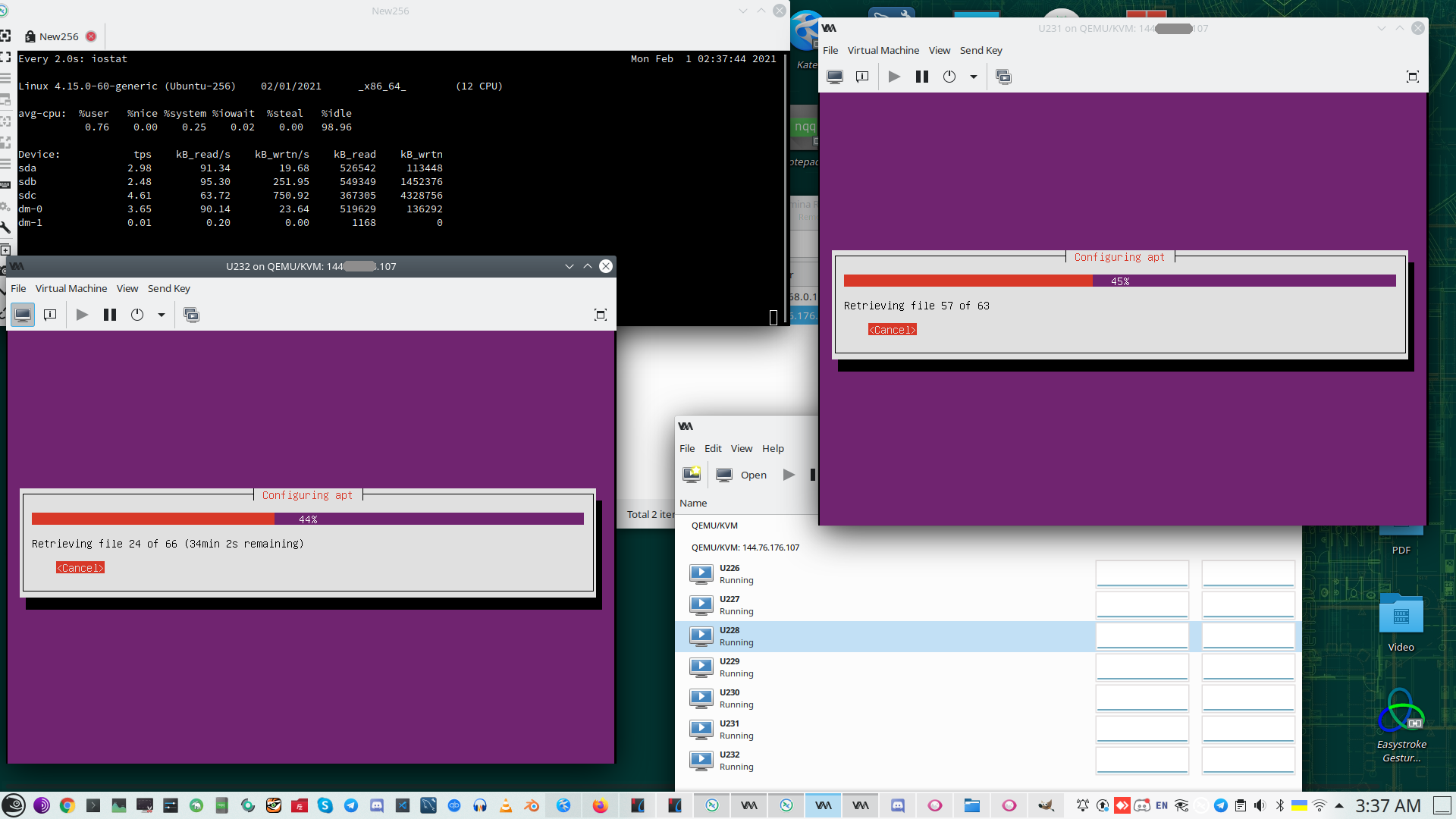Screen dimensions: 1456x819
Task: Pause the U232 virtual machine
Action: (x=110, y=315)
